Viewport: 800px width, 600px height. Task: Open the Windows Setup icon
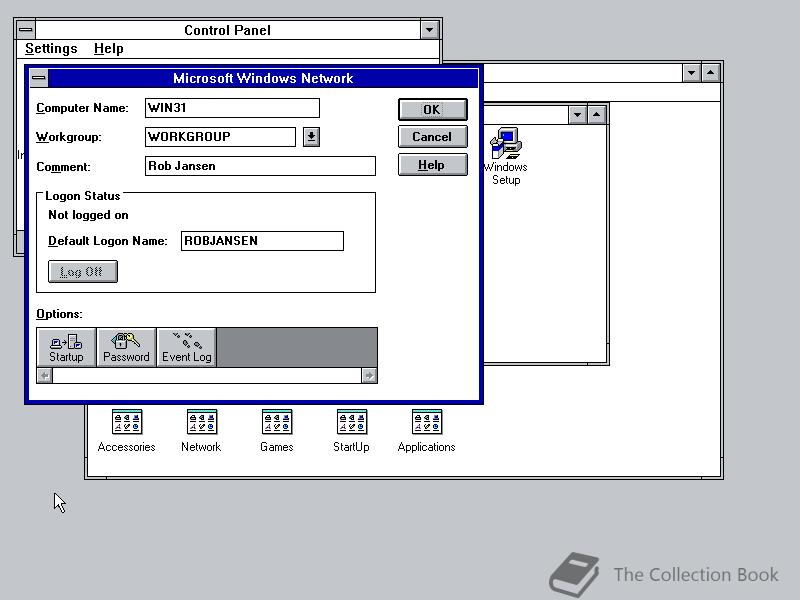506,156
